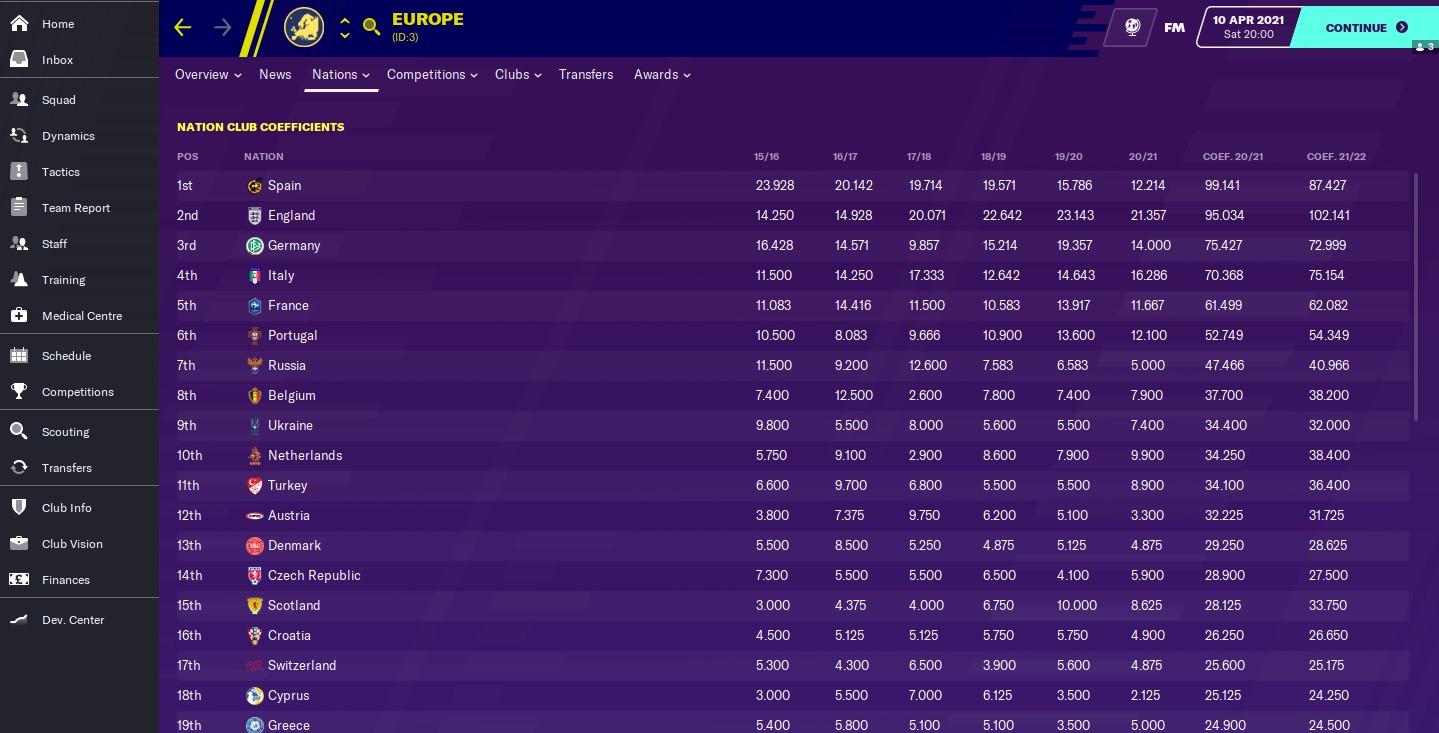Expand the Nations dropdown tab
Image resolution: width=1439 pixels, height=733 pixels.
click(341, 74)
